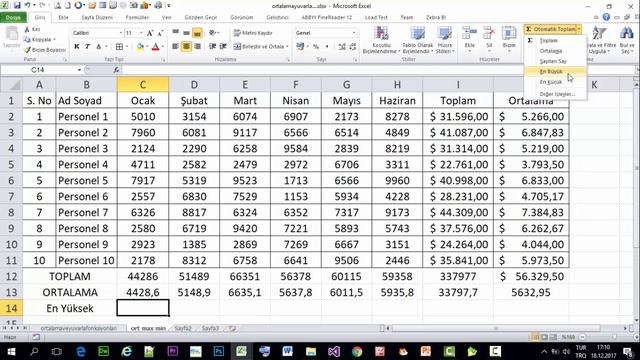Open the Görünüm ribbon tab
This screenshot has width=640, height=360.
242,18
